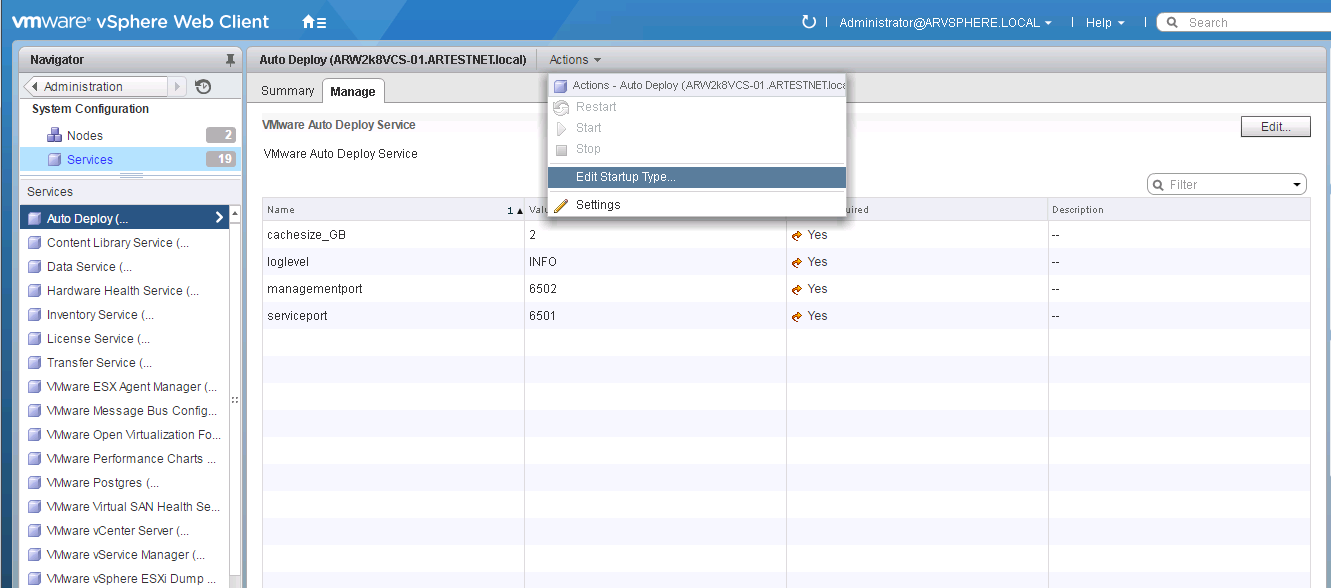The height and width of the screenshot is (588, 1331).
Task: Click the Edit button
Action: pyautogui.click(x=1275, y=126)
